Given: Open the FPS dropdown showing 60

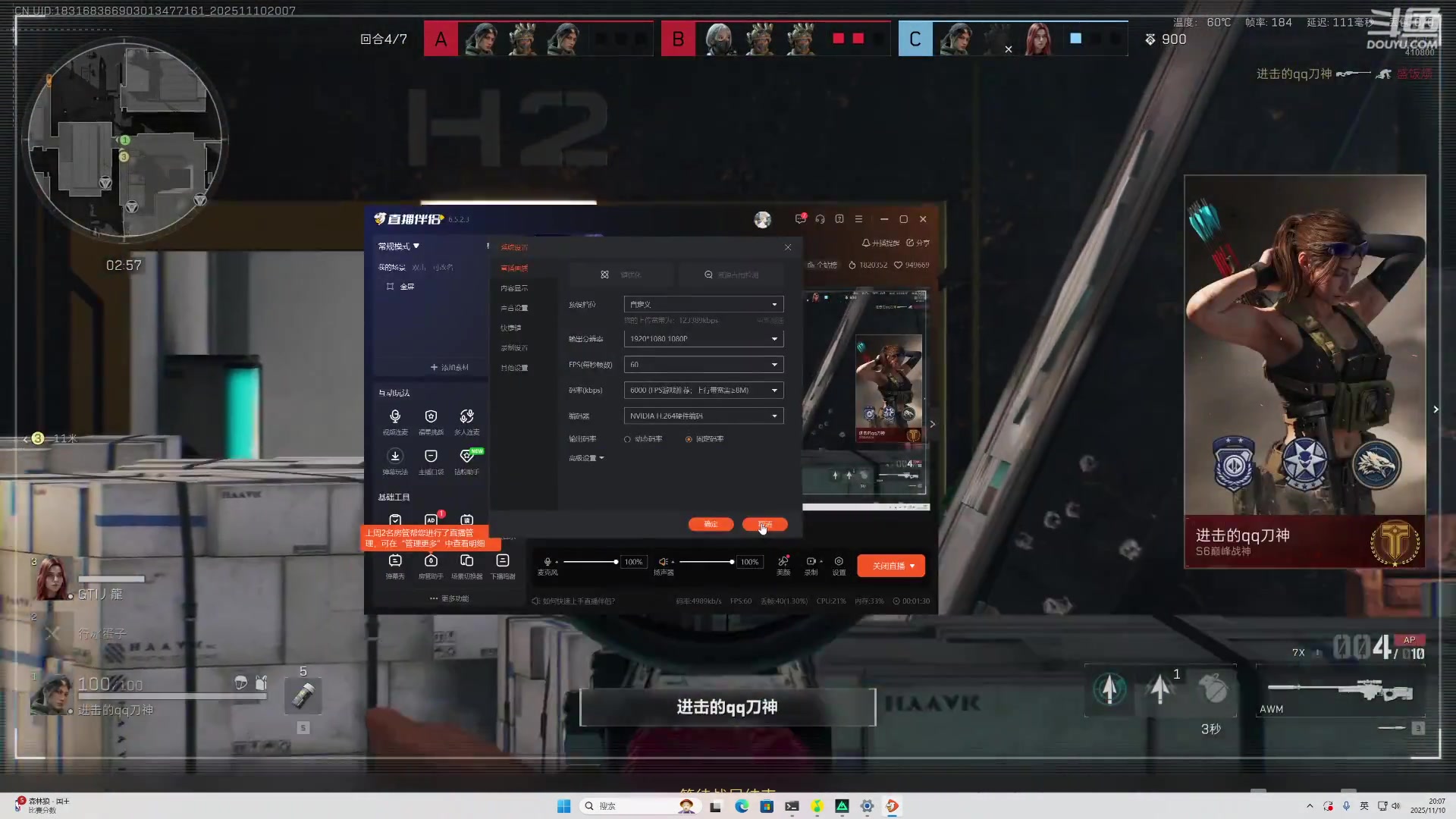Looking at the screenshot, I should pyautogui.click(x=703, y=365).
